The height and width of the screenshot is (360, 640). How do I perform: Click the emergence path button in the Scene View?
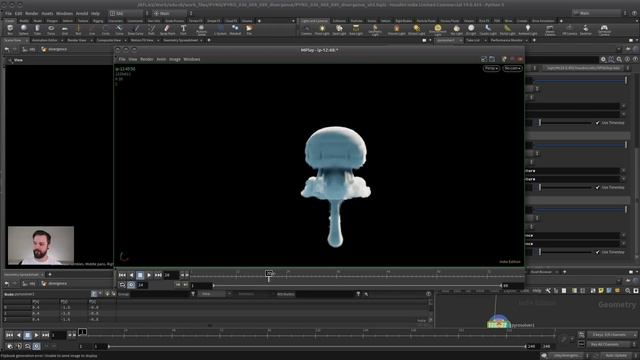click(x=54, y=49)
